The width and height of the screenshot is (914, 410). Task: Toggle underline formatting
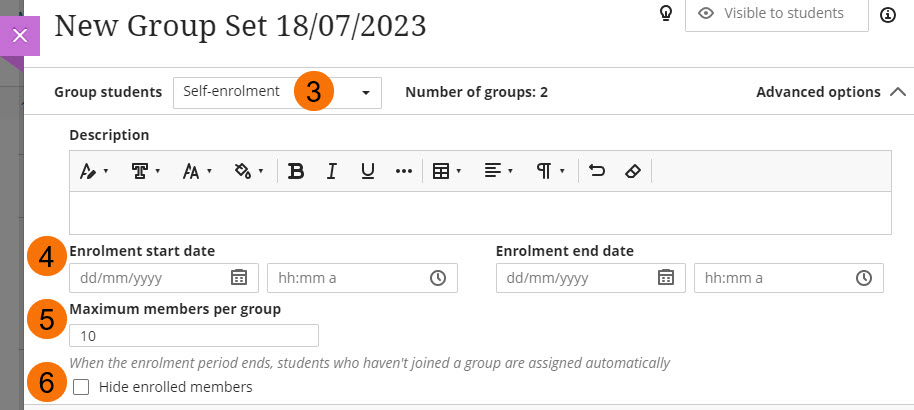[x=367, y=171]
